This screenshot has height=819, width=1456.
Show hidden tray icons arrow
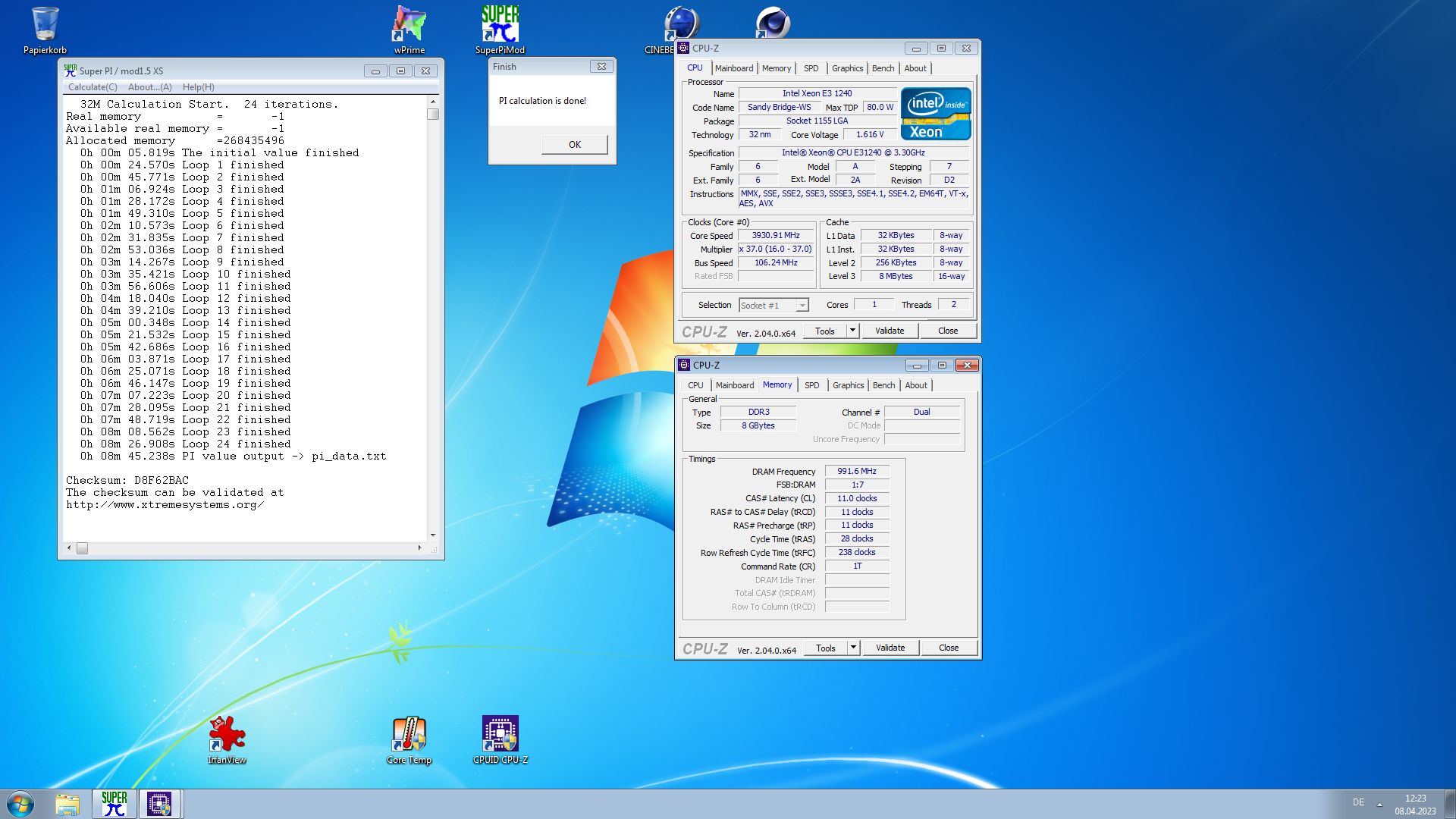1379,804
